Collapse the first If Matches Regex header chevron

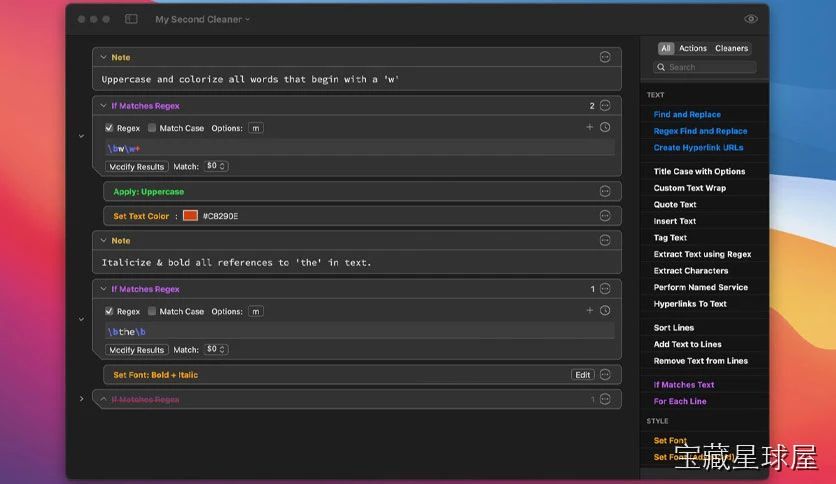point(103,106)
